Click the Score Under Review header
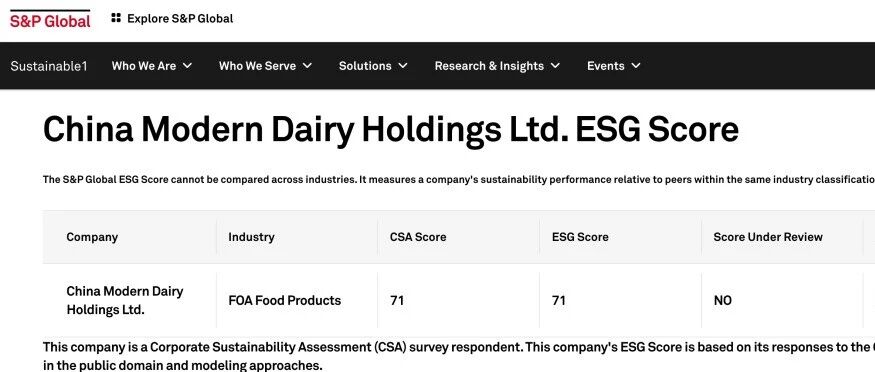Screen dimensions: 875x372 tap(768, 237)
